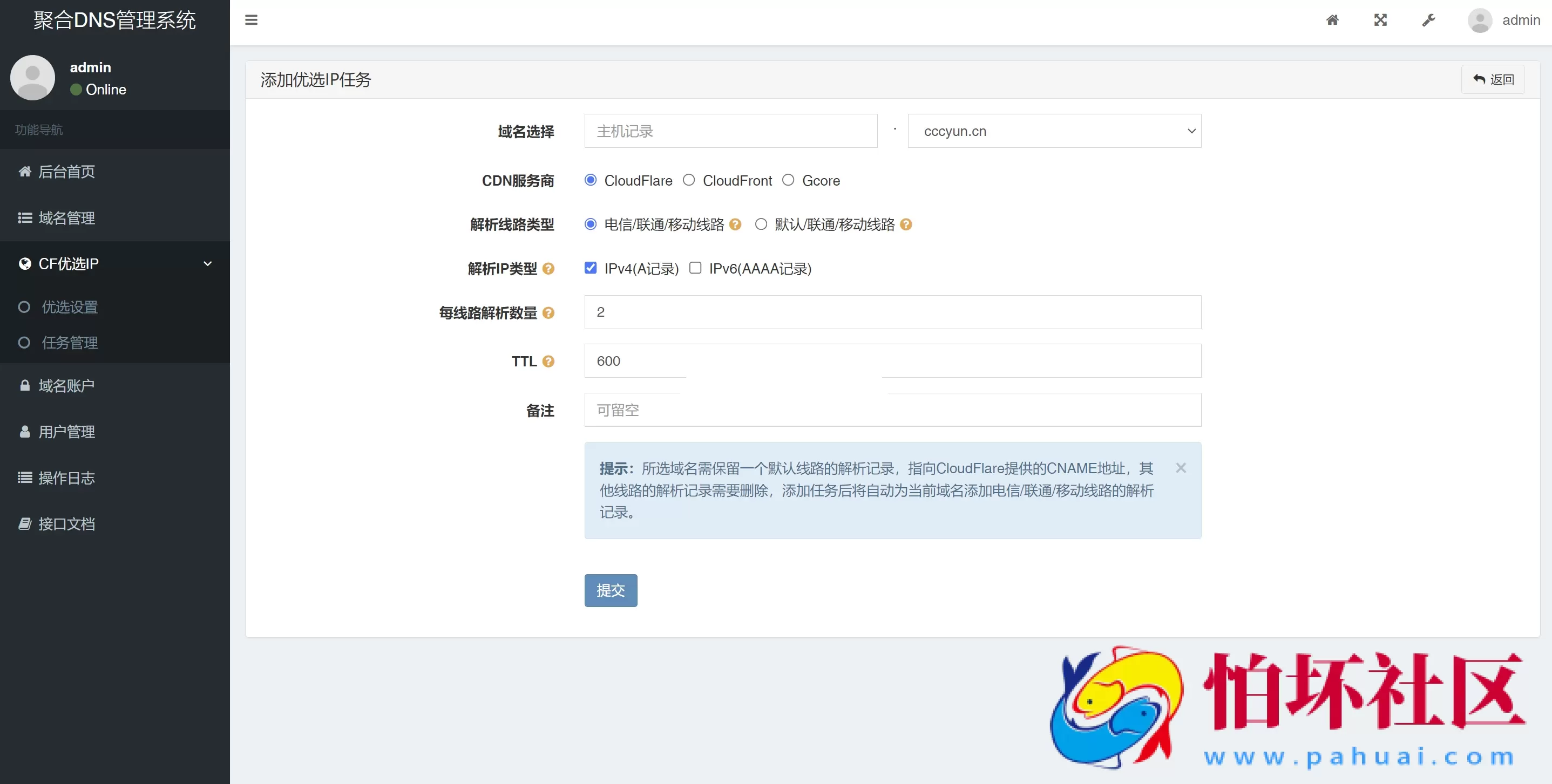
Task: Dismiss the blue hint box
Action: pos(1180,468)
